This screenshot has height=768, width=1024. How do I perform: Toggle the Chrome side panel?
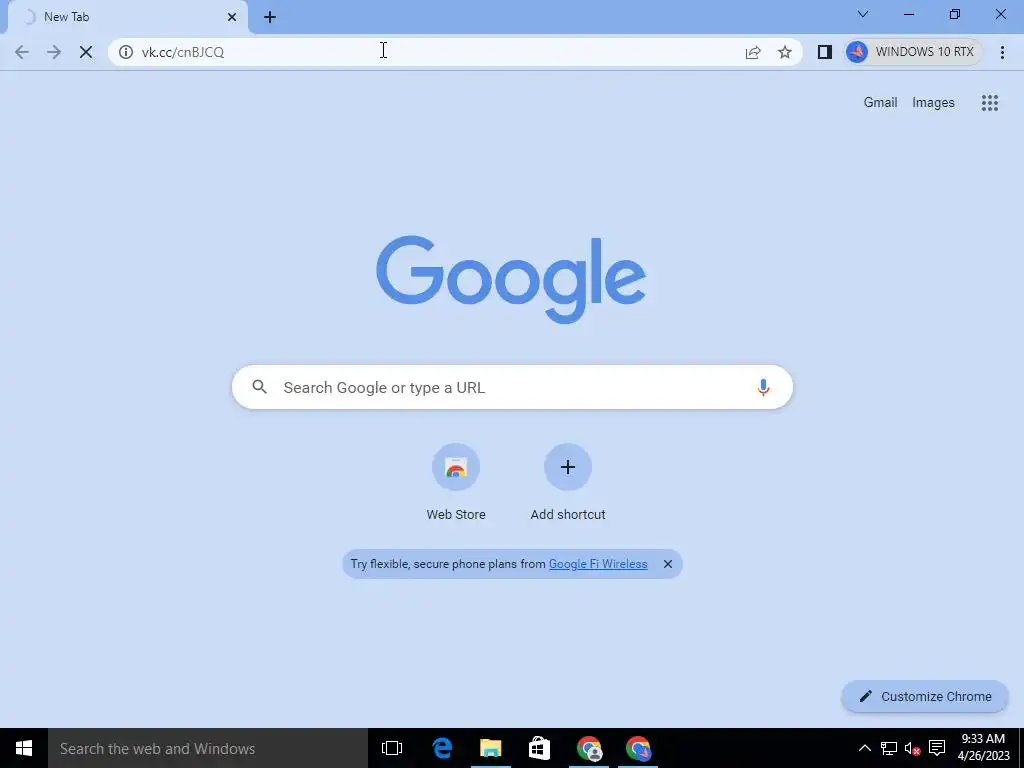coord(825,52)
